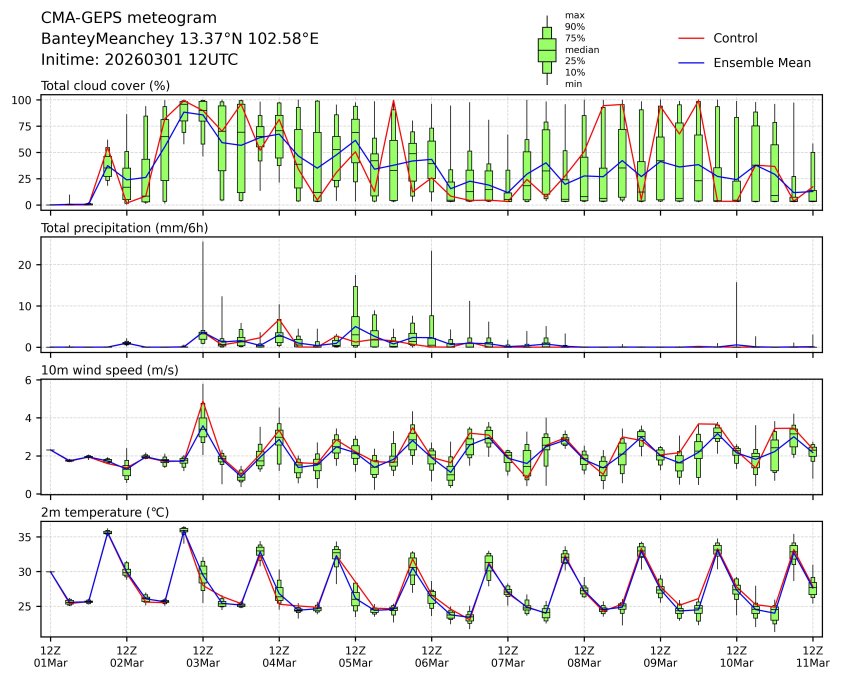Click the 12Z 05Mar time axis label
Viewport: 841px width, 680px height.
click(355, 656)
